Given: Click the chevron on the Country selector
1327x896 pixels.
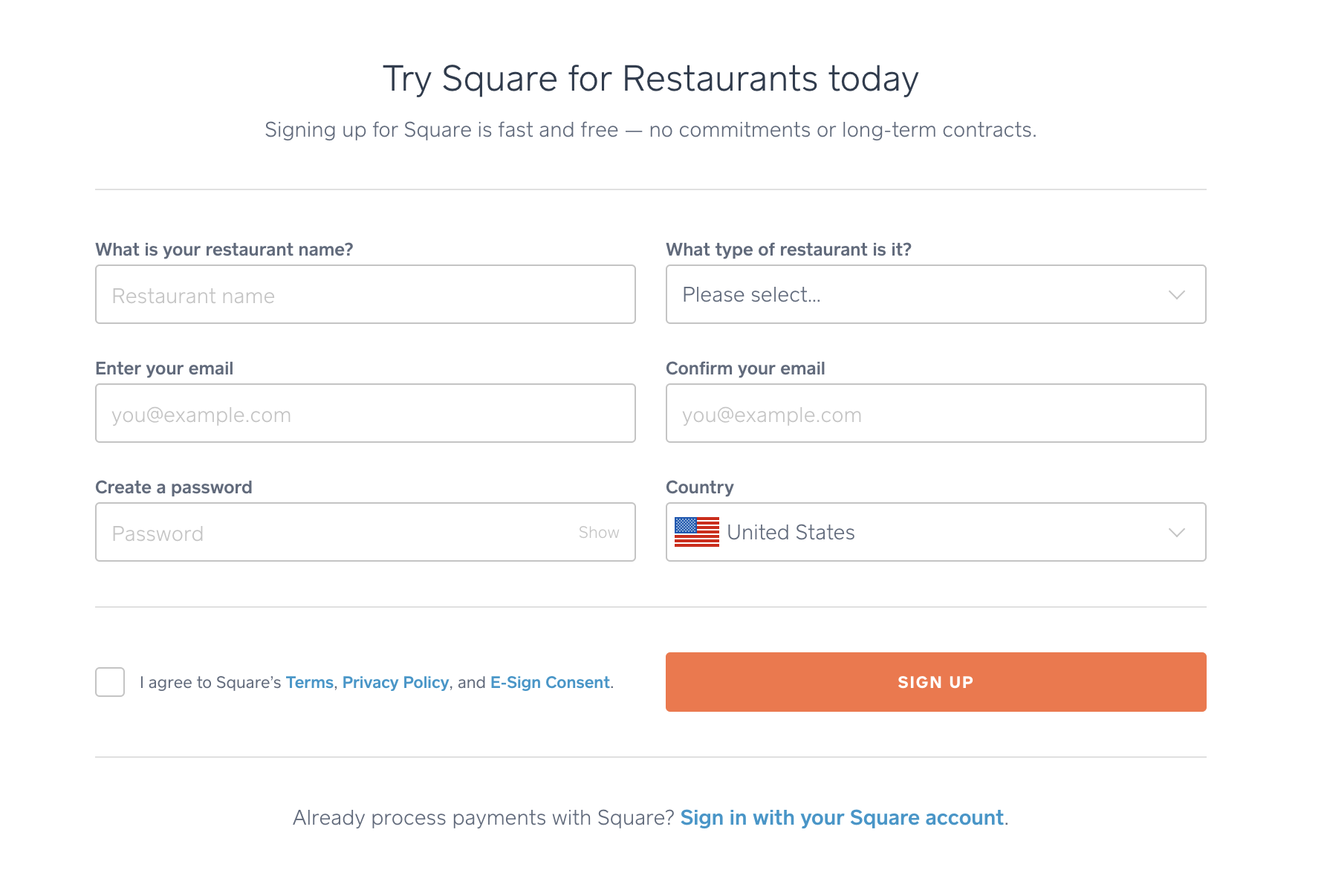Looking at the screenshot, I should pyautogui.click(x=1176, y=532).
